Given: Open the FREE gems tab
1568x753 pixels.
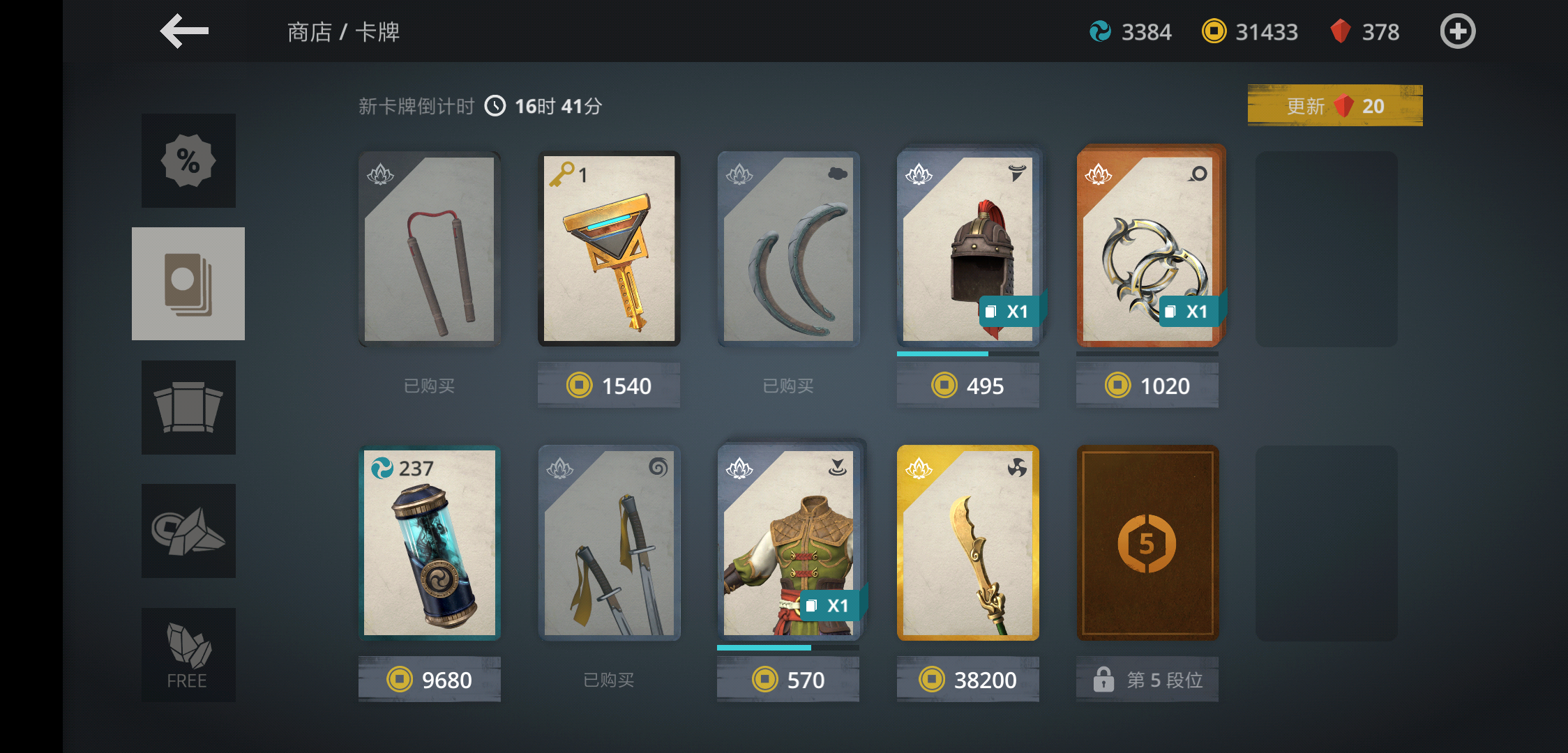Looking at the screenshot, I should pyautogui.click(x=188, y=655).
